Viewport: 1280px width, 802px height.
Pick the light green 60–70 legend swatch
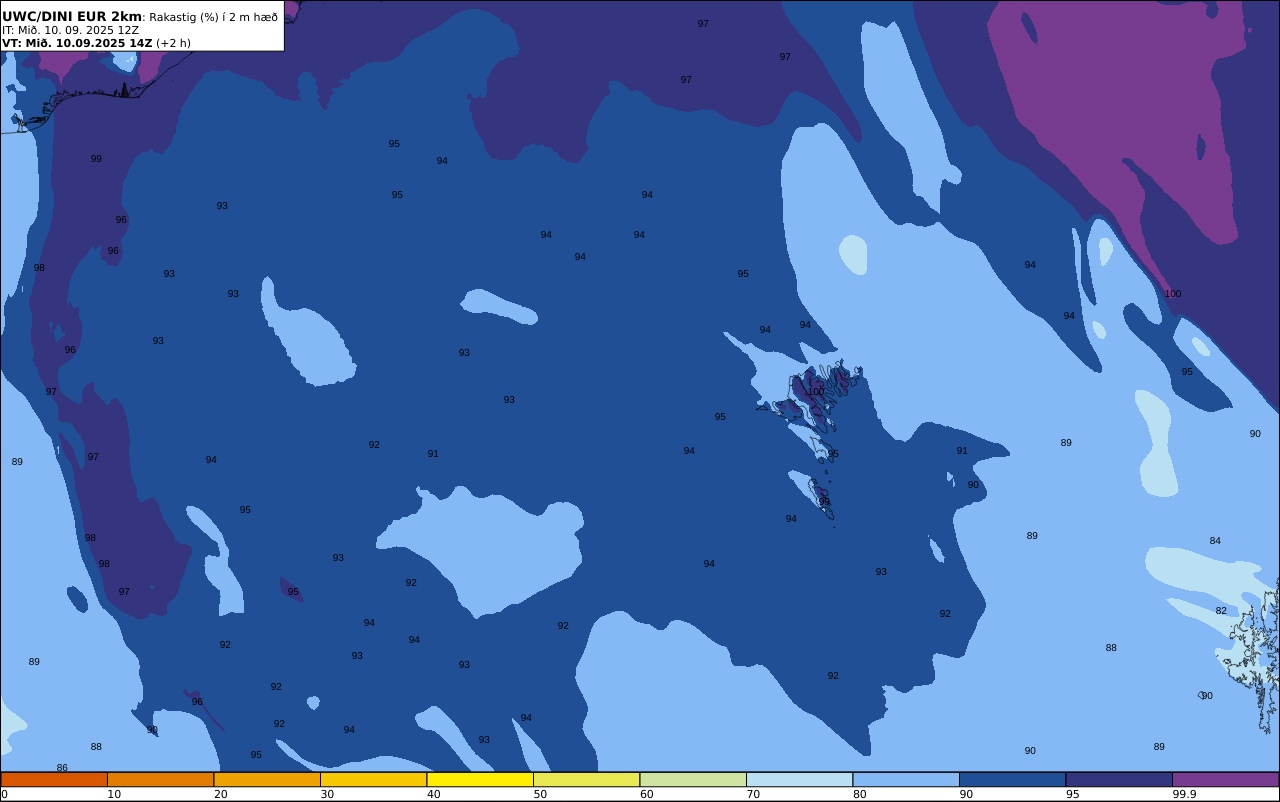[x=693, y=779]
